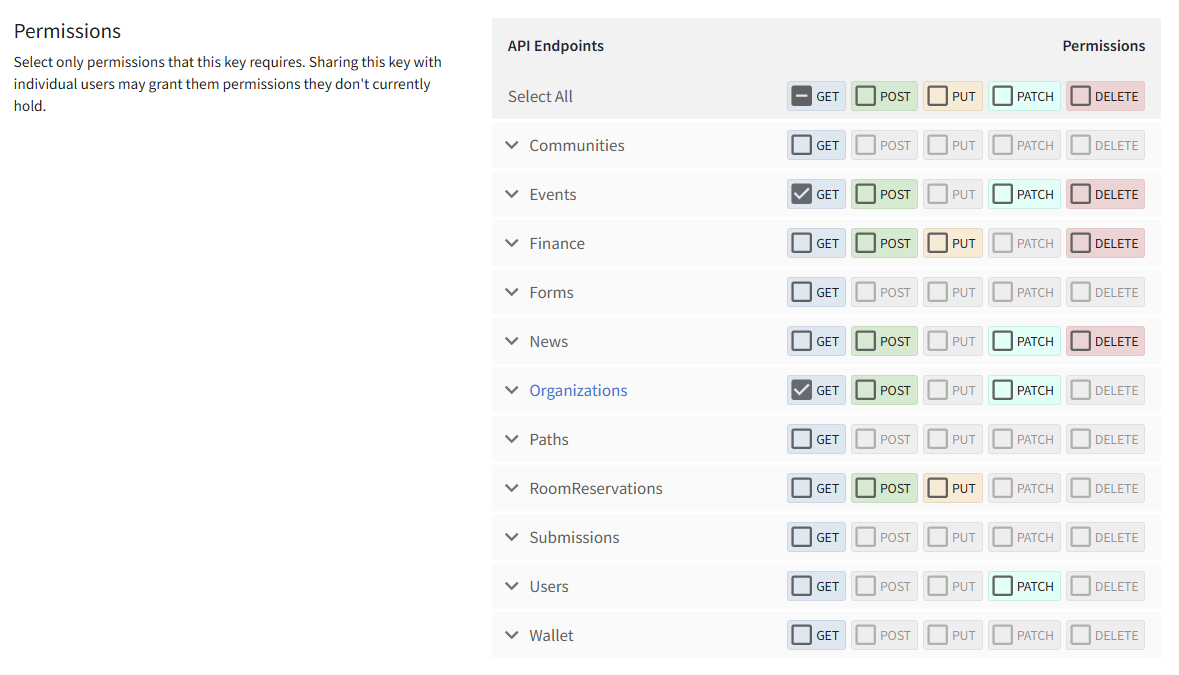Disable GET permission for Organizations

pyautogui.click(x=800, y=390)
